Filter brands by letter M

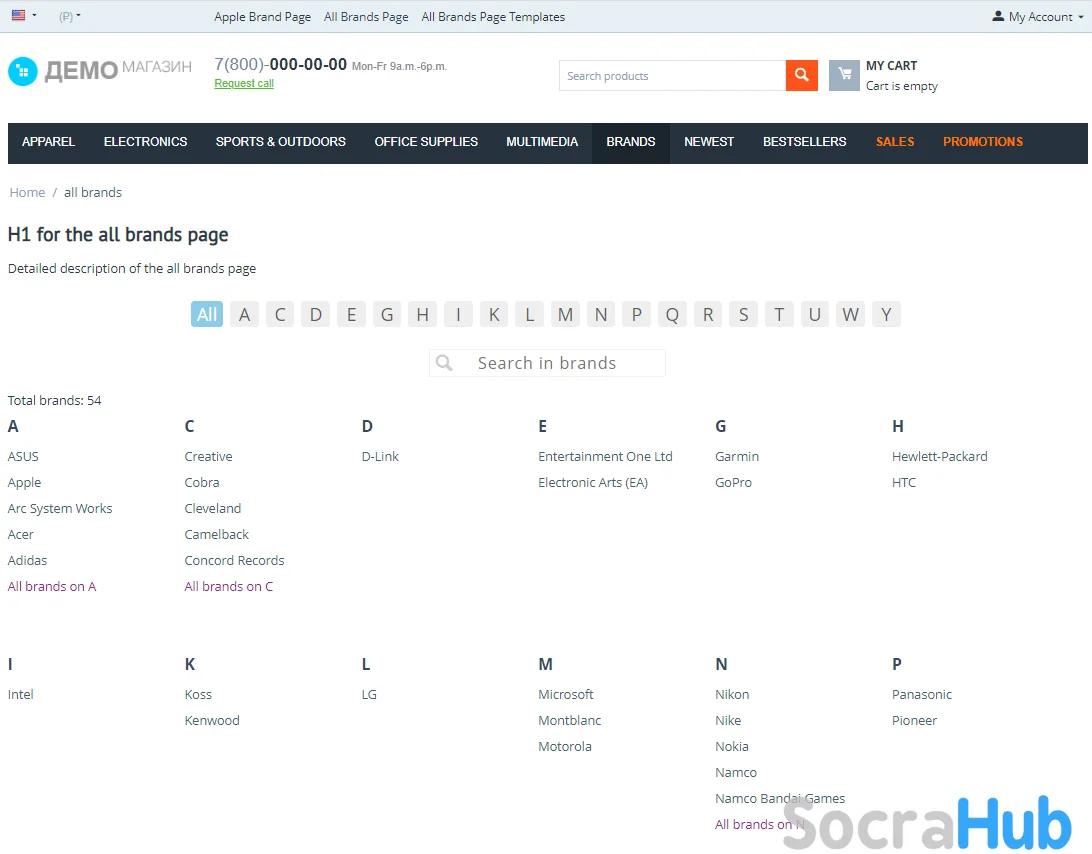click(x=565, y=315)
